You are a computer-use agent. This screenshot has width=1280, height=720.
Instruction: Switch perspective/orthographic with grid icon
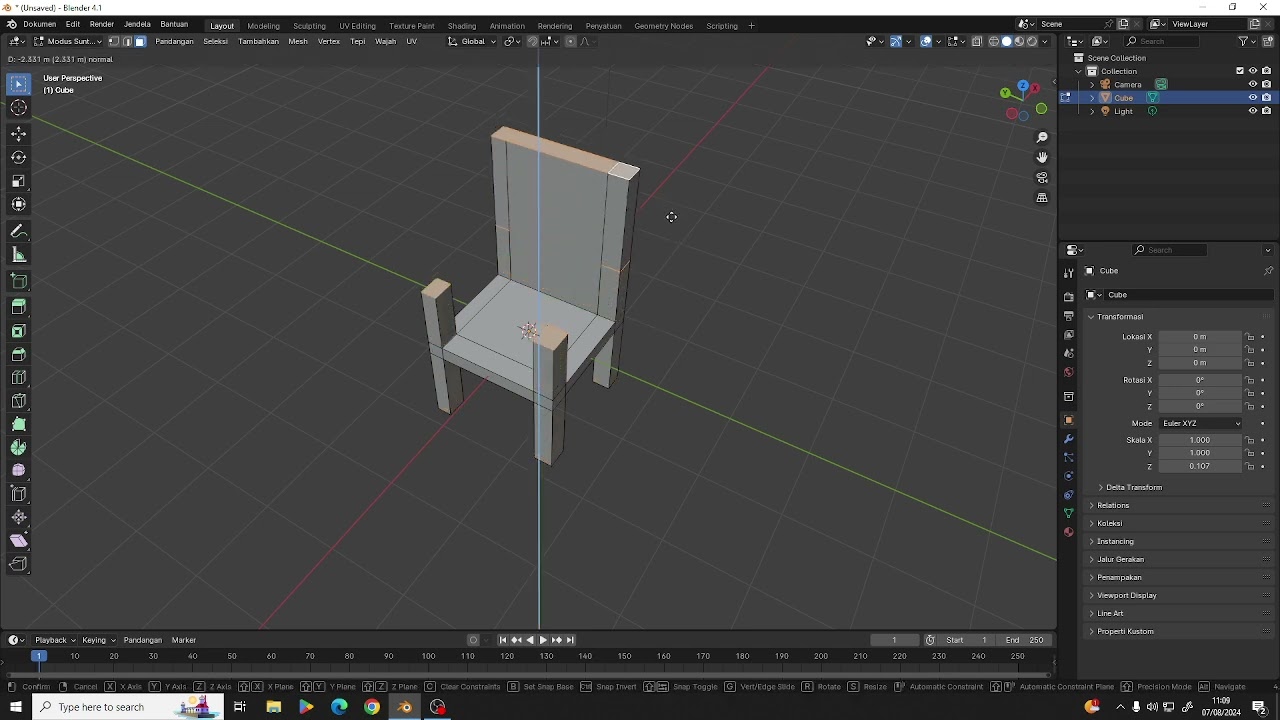coord(1042,198)
